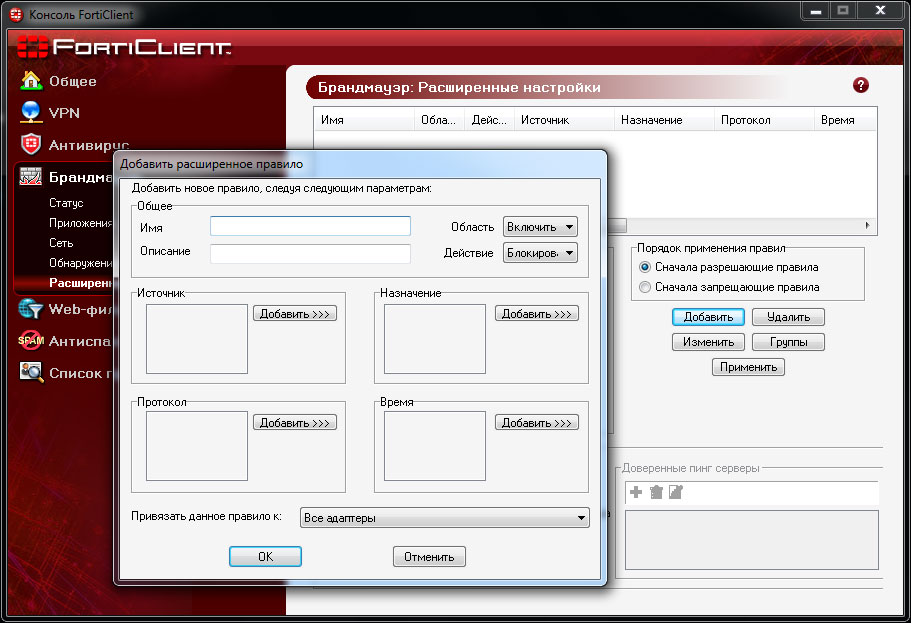Click the General house icon in sidebar
Viewport: 911px width, 623px height.
(31, 81)
